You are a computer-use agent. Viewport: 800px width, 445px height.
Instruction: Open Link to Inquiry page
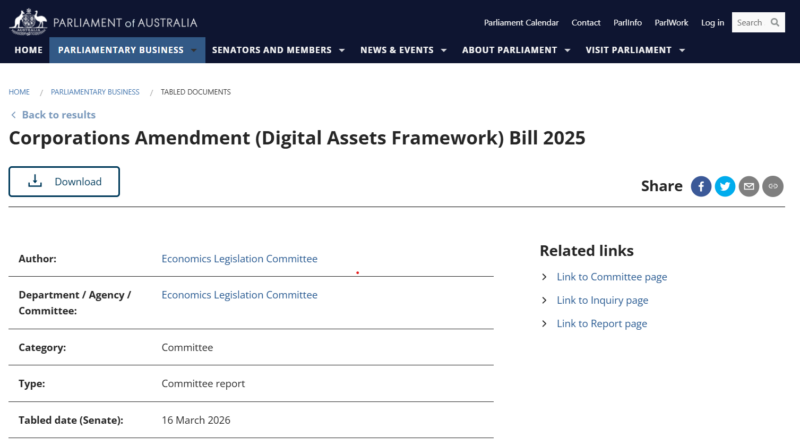pyautogui.click(x=602, y=300)
